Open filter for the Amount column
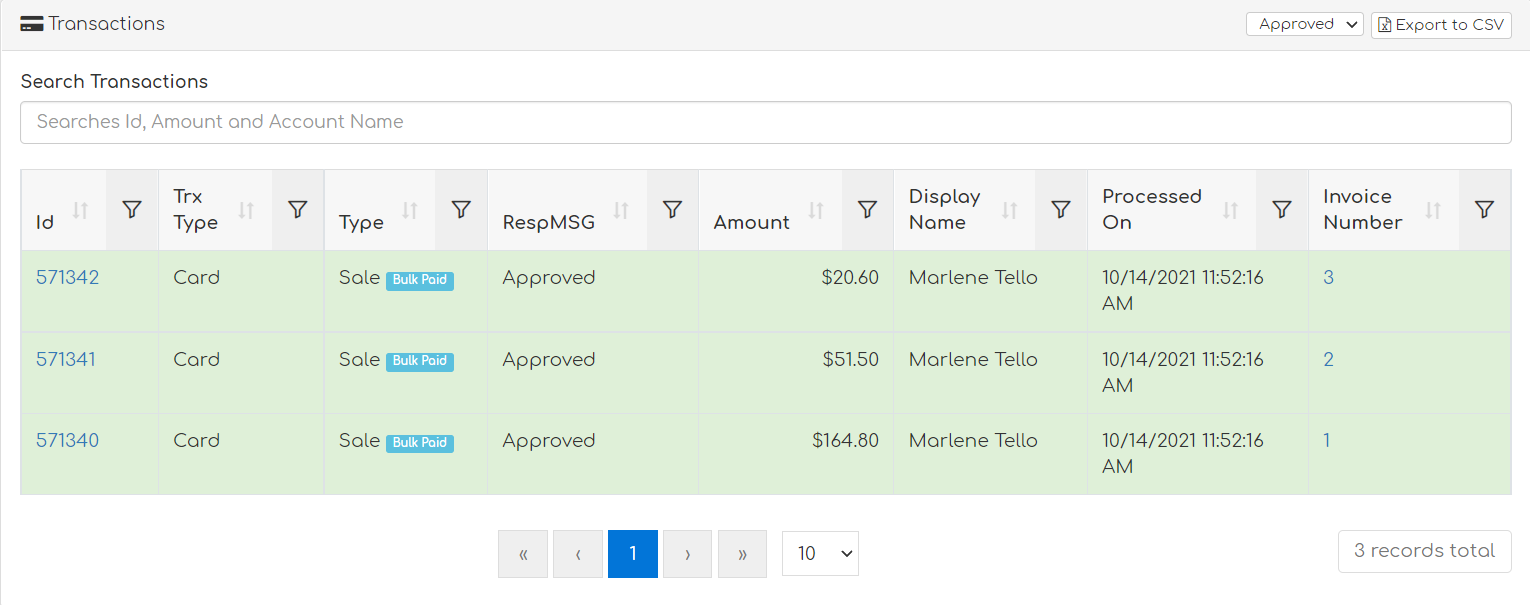The width and height of the screenshot is (1530, 605). (868, 210)
